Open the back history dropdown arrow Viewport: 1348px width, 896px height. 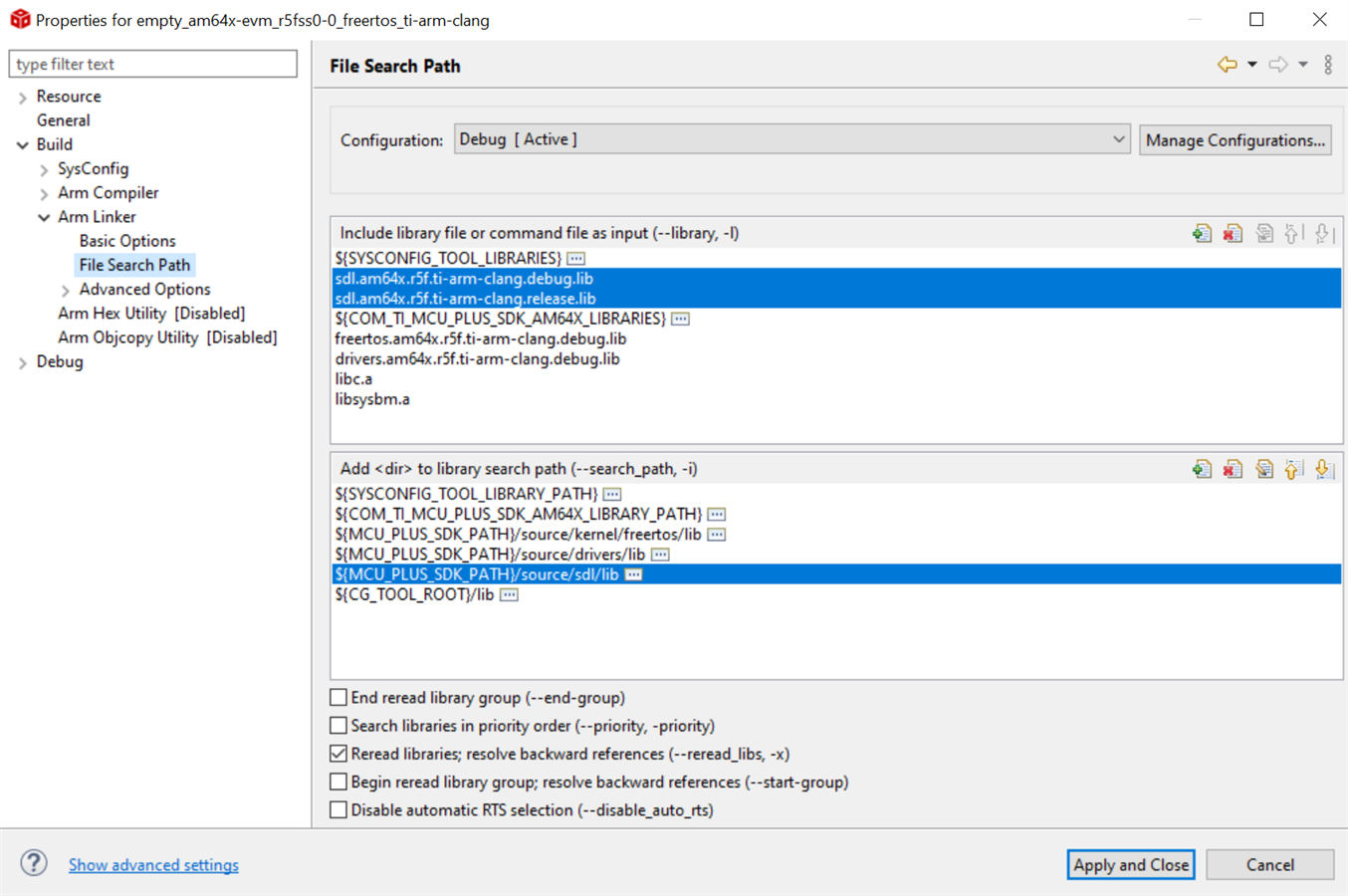(x=1252, y=65)
